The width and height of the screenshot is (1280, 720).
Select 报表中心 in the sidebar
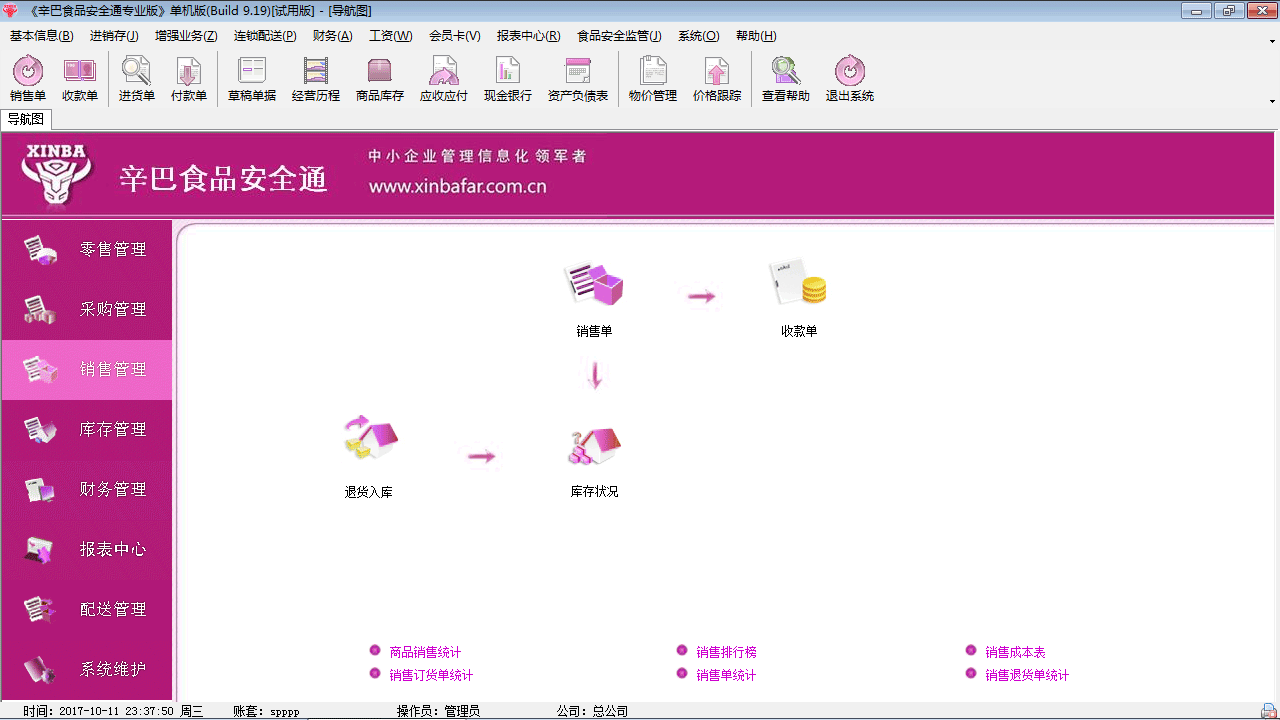87,550
